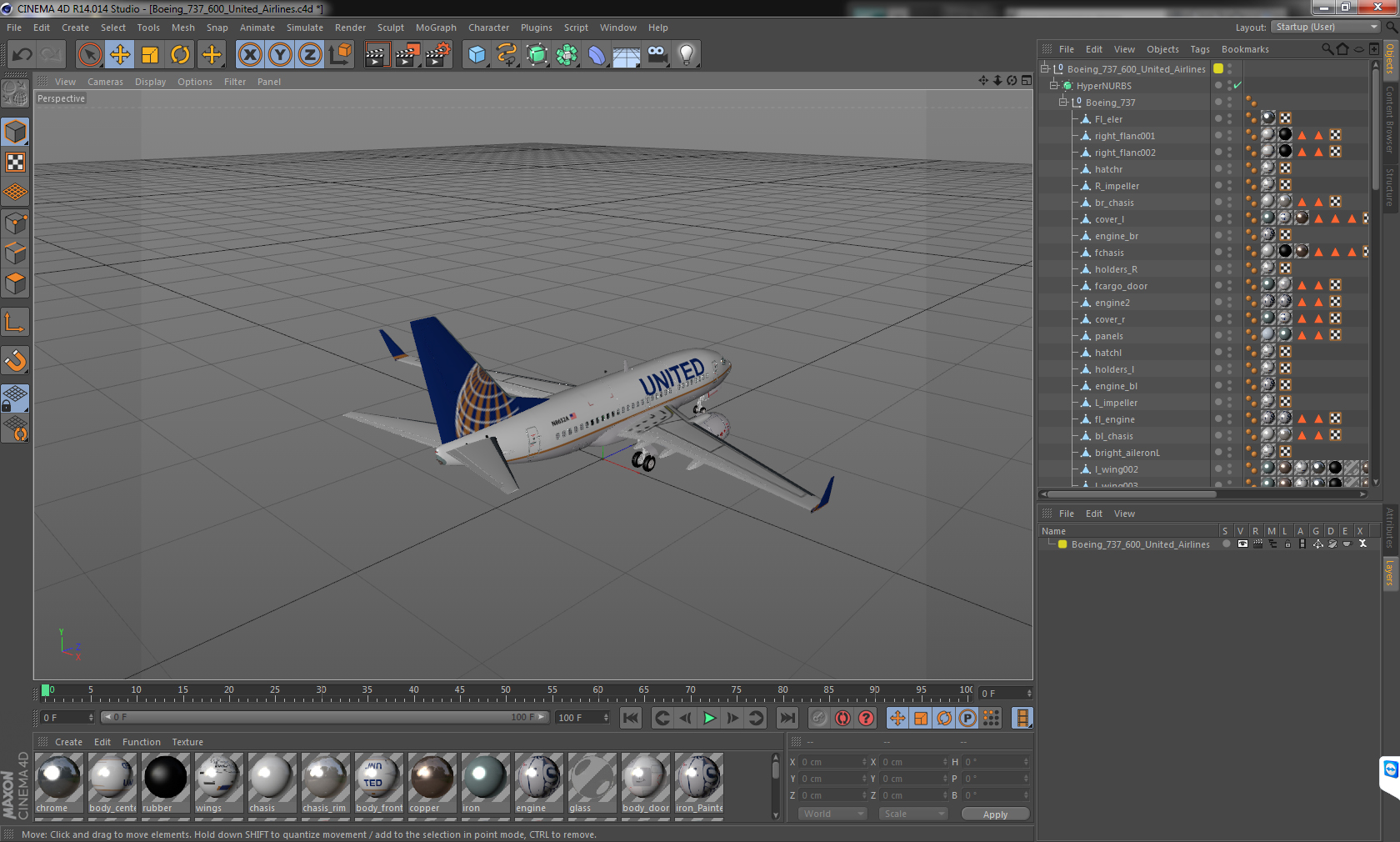The image size is (1400, 842).
Task: Open the deformer objects icon
Action: pyautogui.click(x=597, y=55)
